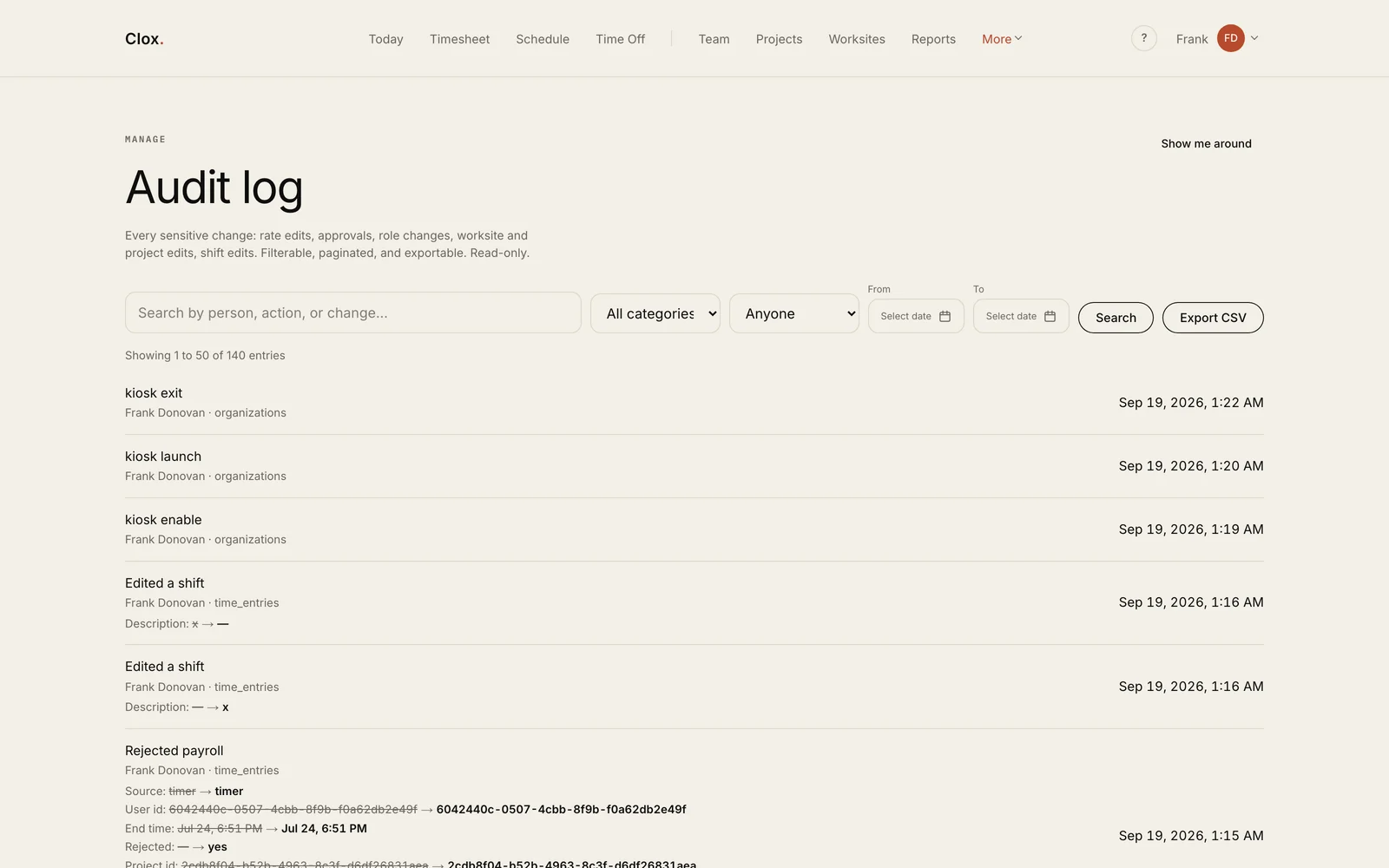Click timestamp Sep 19, 2026, 1:20 AM
This screenshot has height=868, width=1389.
1191,466
